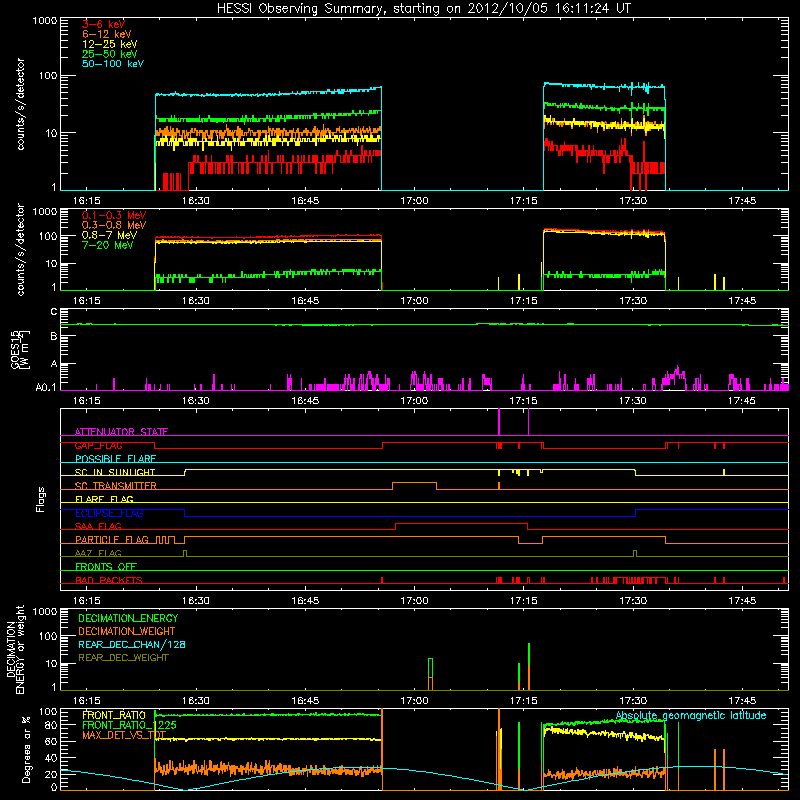
Task: Click counts/s/detector axis title of MeV panel
Action: tap(20, 249)
